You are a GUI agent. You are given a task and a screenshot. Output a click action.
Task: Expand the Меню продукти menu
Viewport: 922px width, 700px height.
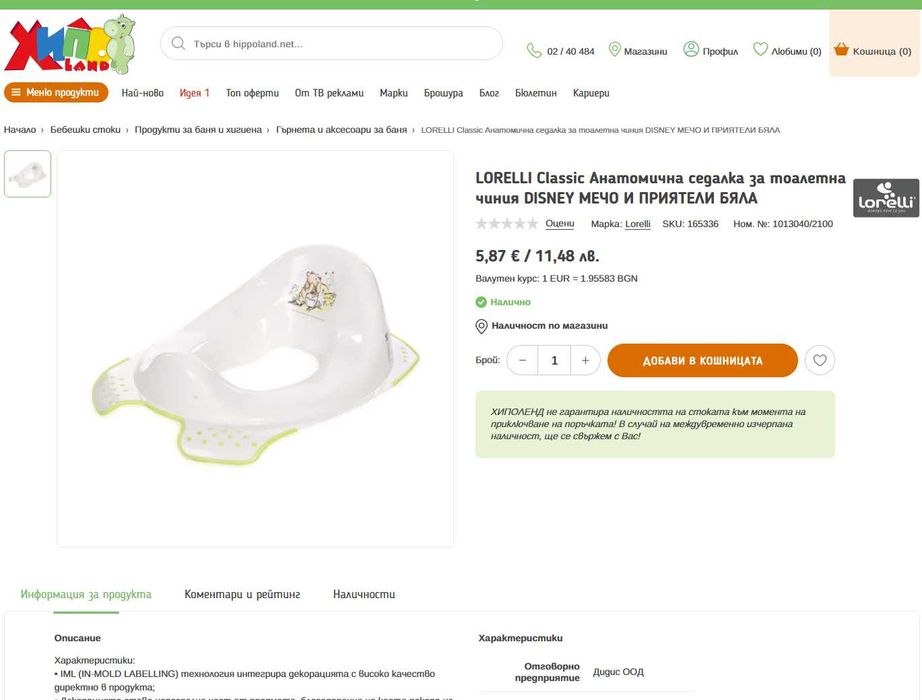(56, 92)
